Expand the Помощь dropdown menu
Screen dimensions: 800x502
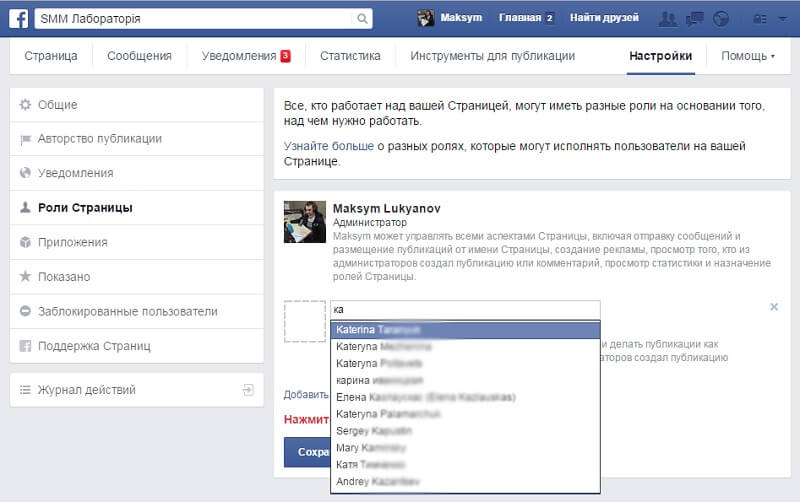[748, 56]
